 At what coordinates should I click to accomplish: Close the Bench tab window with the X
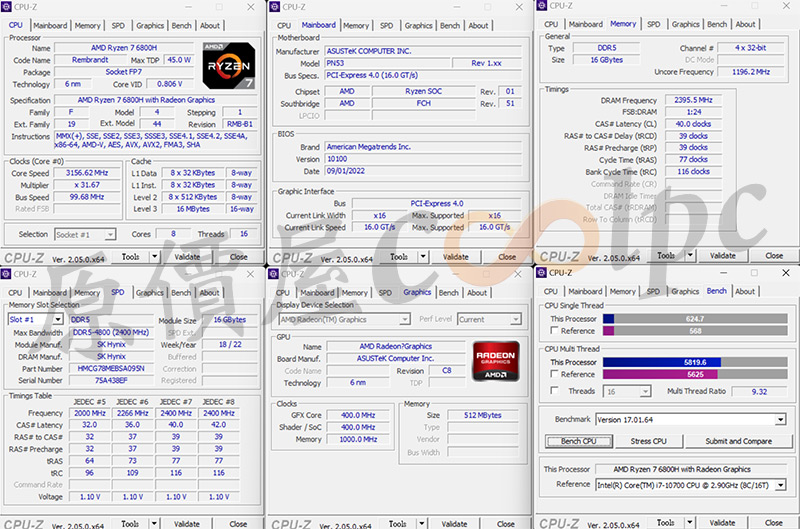786,273
